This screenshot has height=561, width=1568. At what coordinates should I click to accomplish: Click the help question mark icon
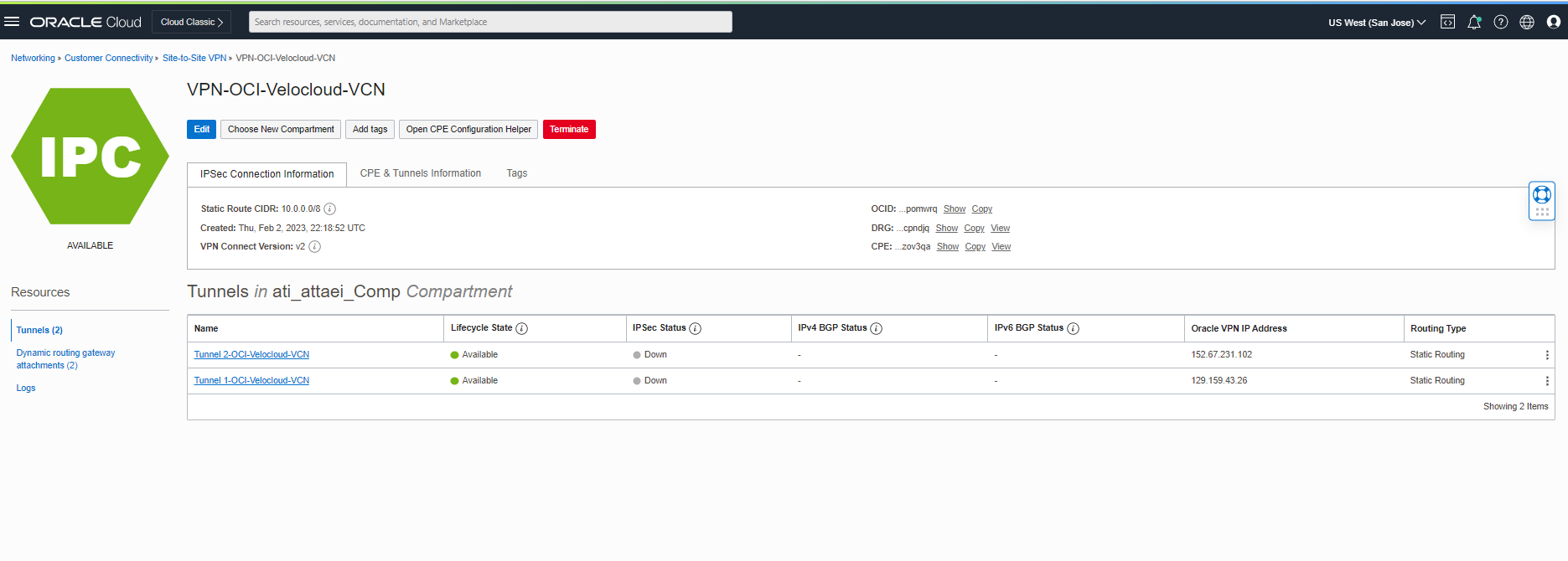1501,23
